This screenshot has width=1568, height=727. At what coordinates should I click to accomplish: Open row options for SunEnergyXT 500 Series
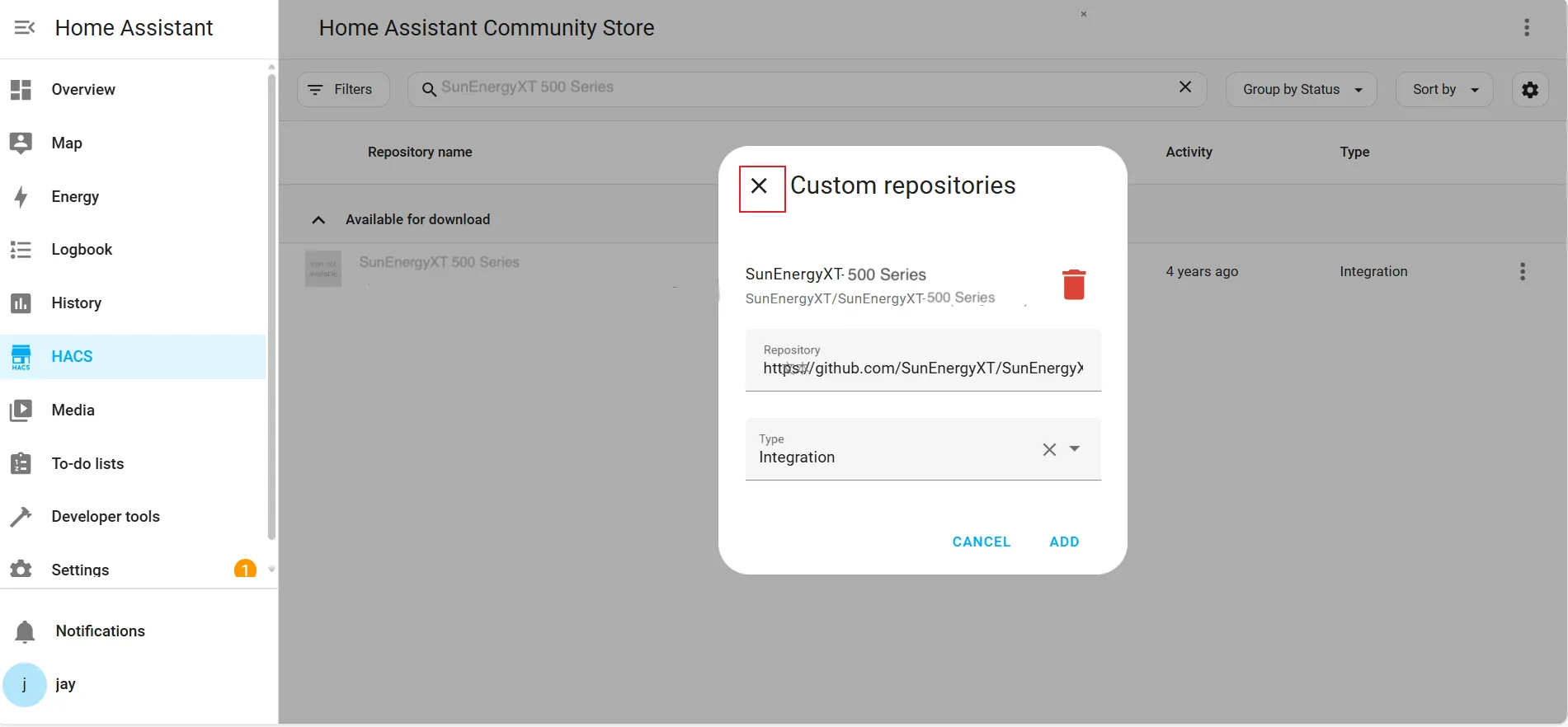click(1522, 272)
